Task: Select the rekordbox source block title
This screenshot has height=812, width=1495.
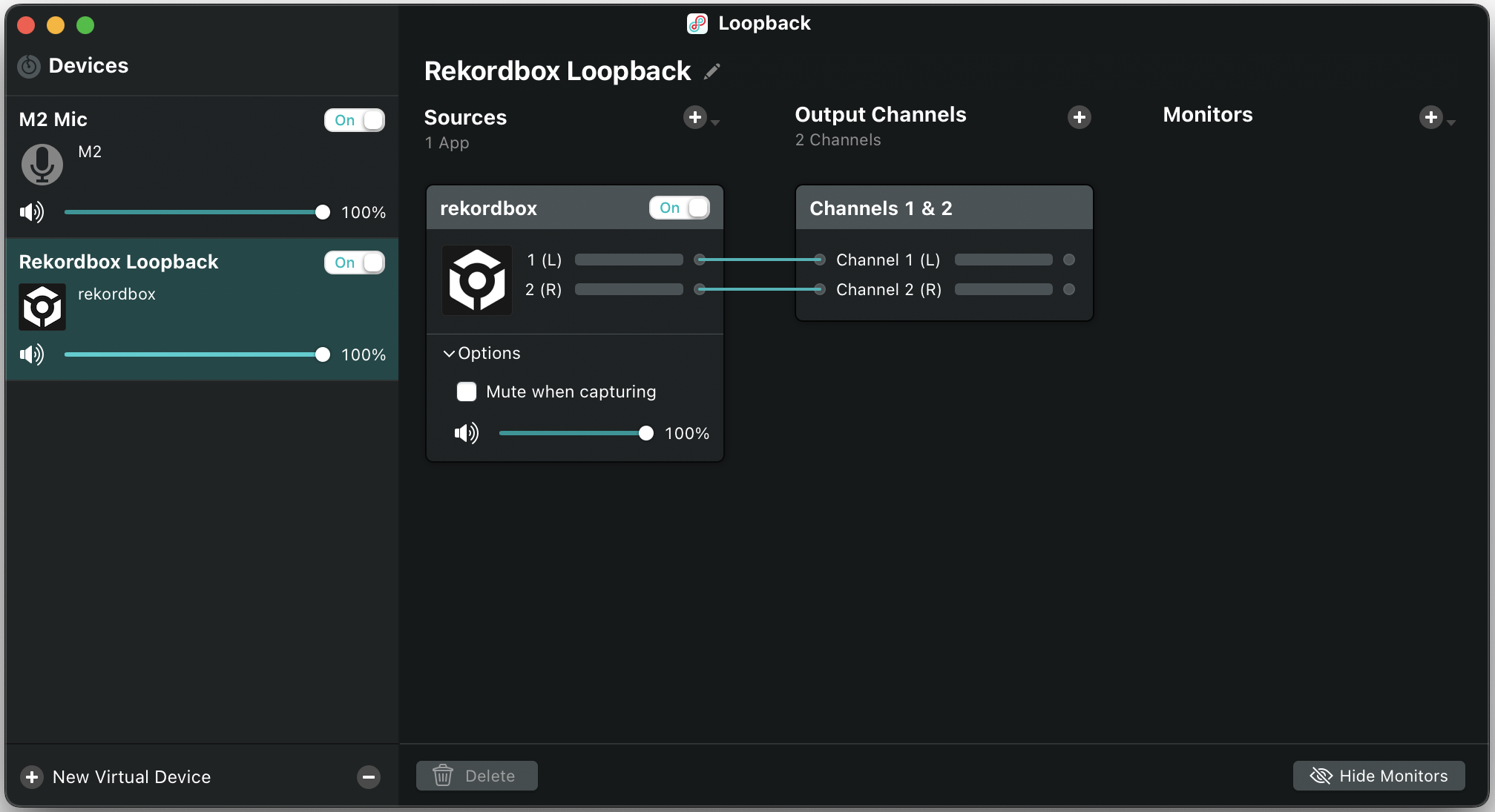Action: 488,208
